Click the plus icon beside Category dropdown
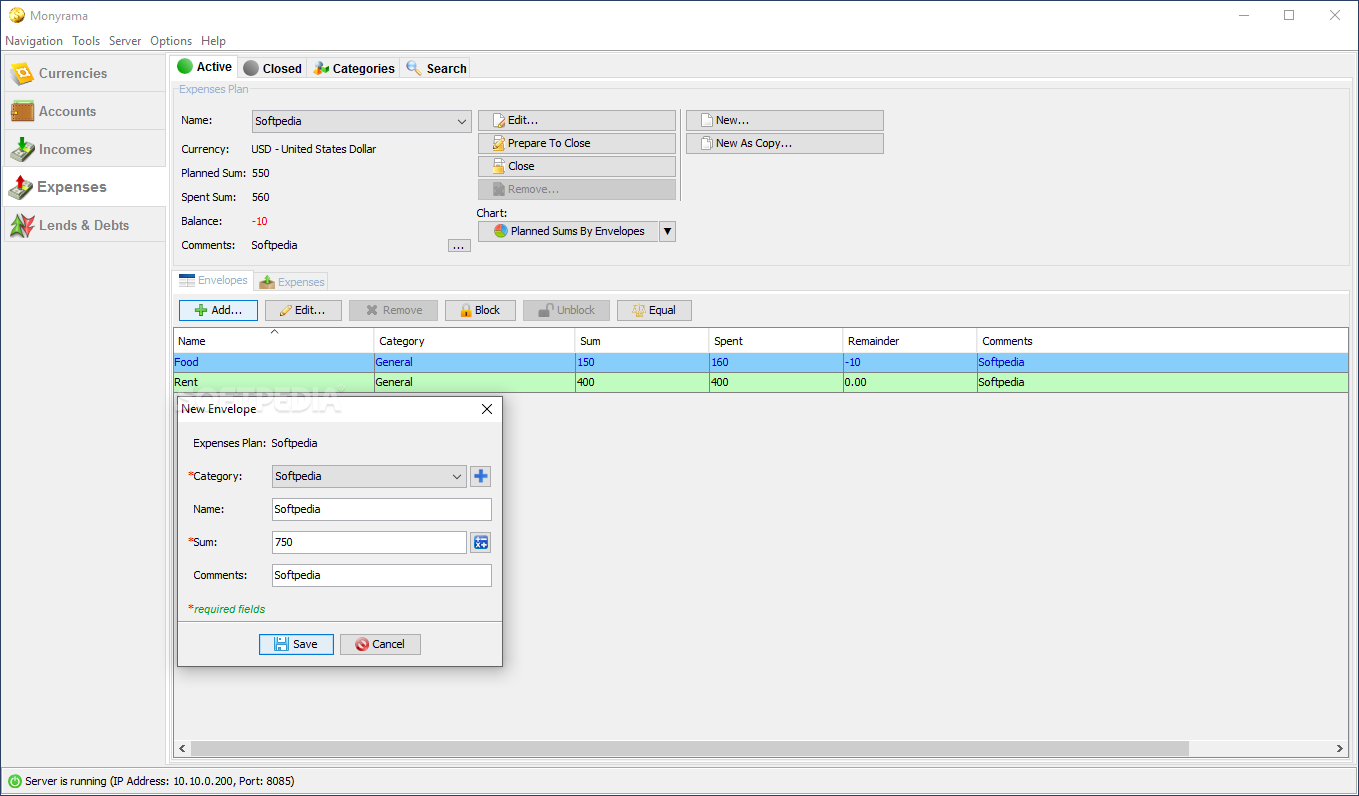Screen dimensions: 1359x796 [481, 476]
